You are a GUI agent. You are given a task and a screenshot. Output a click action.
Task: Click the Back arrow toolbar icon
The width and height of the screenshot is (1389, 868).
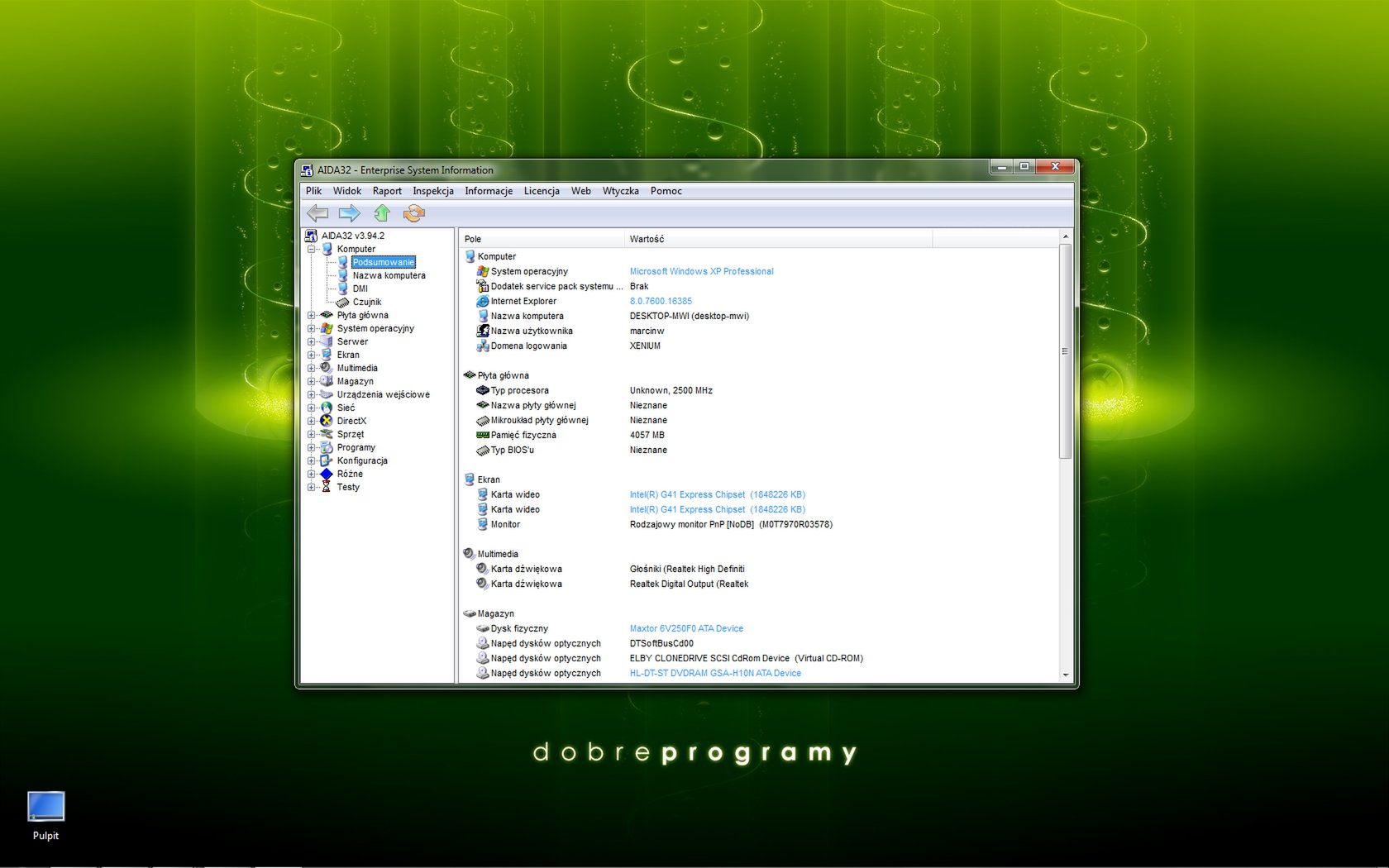point(317,213)
